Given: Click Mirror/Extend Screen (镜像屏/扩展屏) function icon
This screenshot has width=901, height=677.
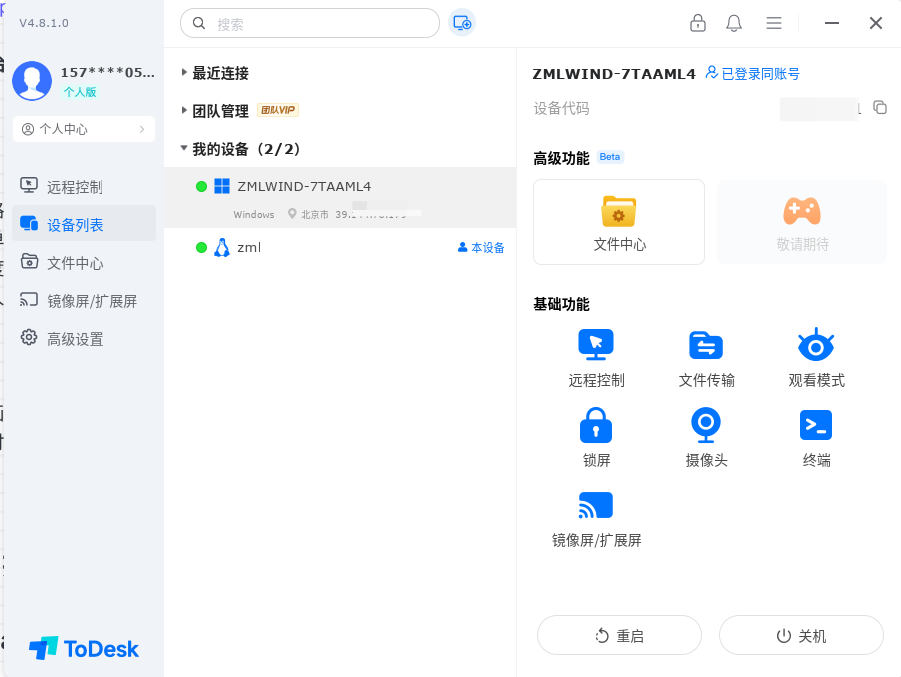Looking at the screenshot, I should 596,505.
